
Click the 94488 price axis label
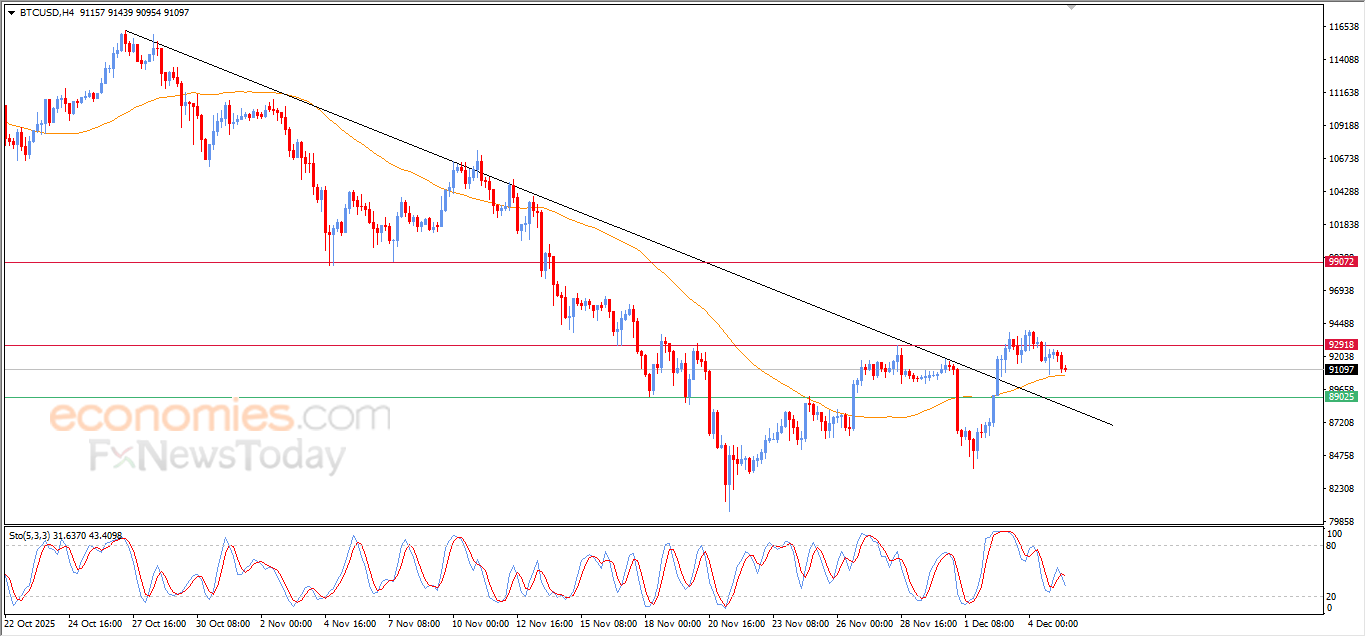tap(1342, 324)
